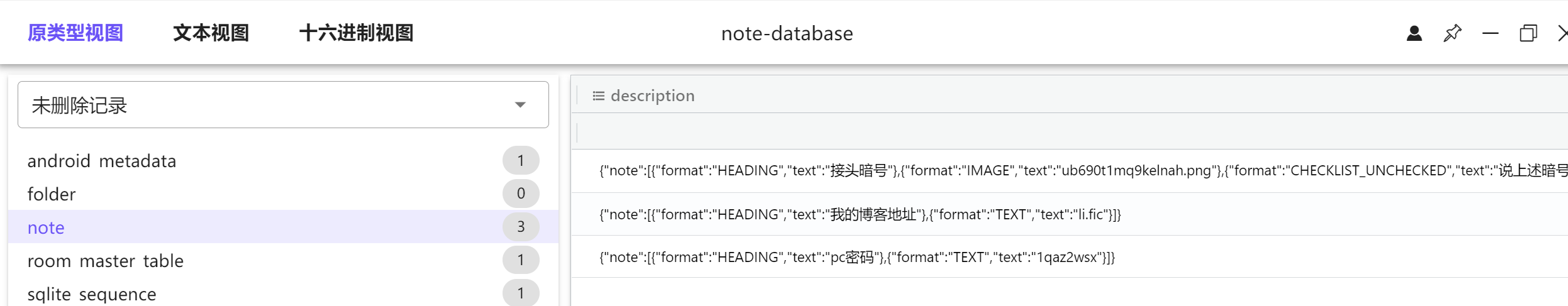The width and height of the screenshot is (1568, 306).
Task: Restore the window size
Action: click(1528, 33)
